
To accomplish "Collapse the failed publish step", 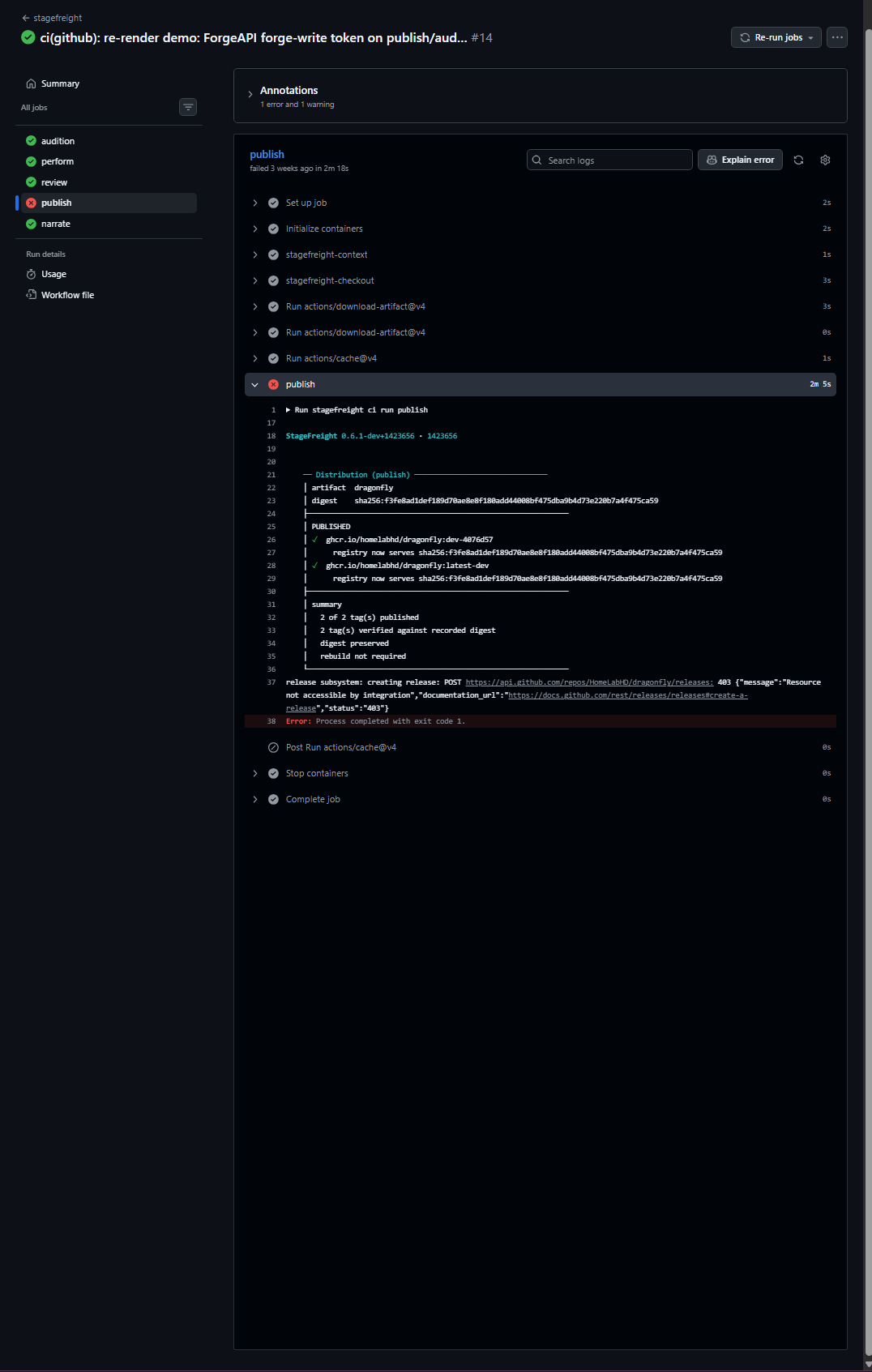I will pos(541,384).
